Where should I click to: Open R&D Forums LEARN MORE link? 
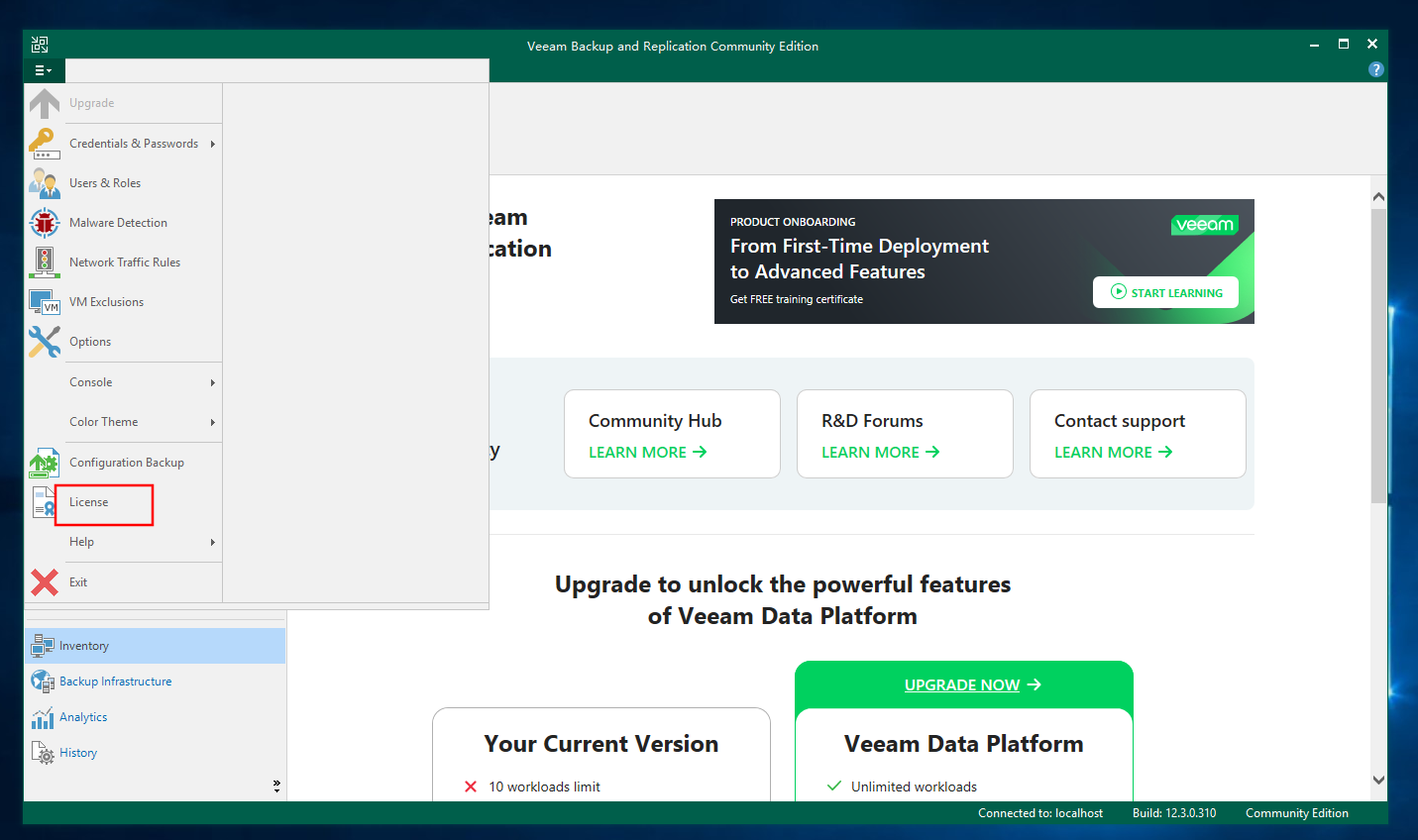click(880, 452)
